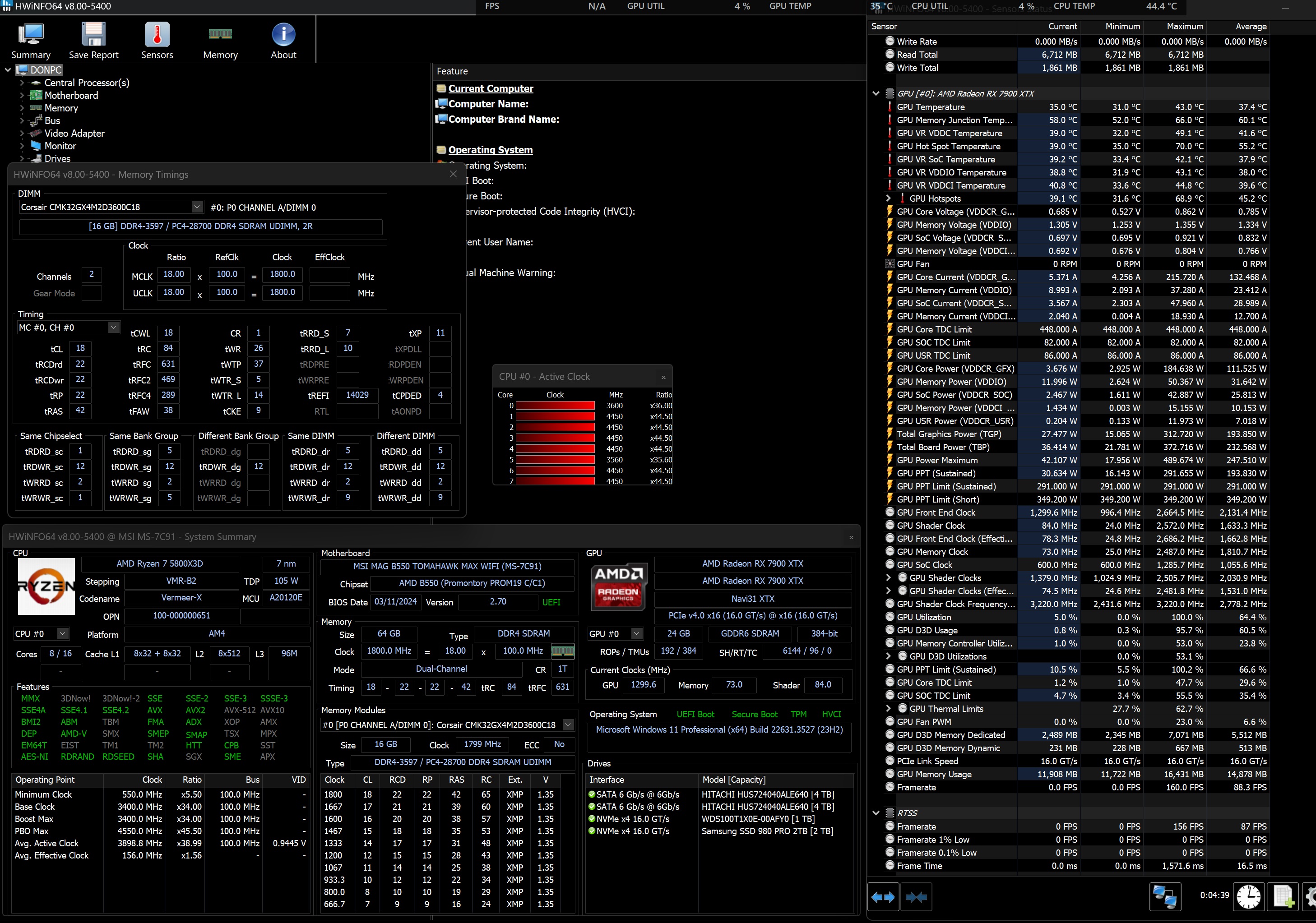
Task: Click the GPU chip icon beside AMD Radeon RX 7900 XTX
Action: (890, 93)
